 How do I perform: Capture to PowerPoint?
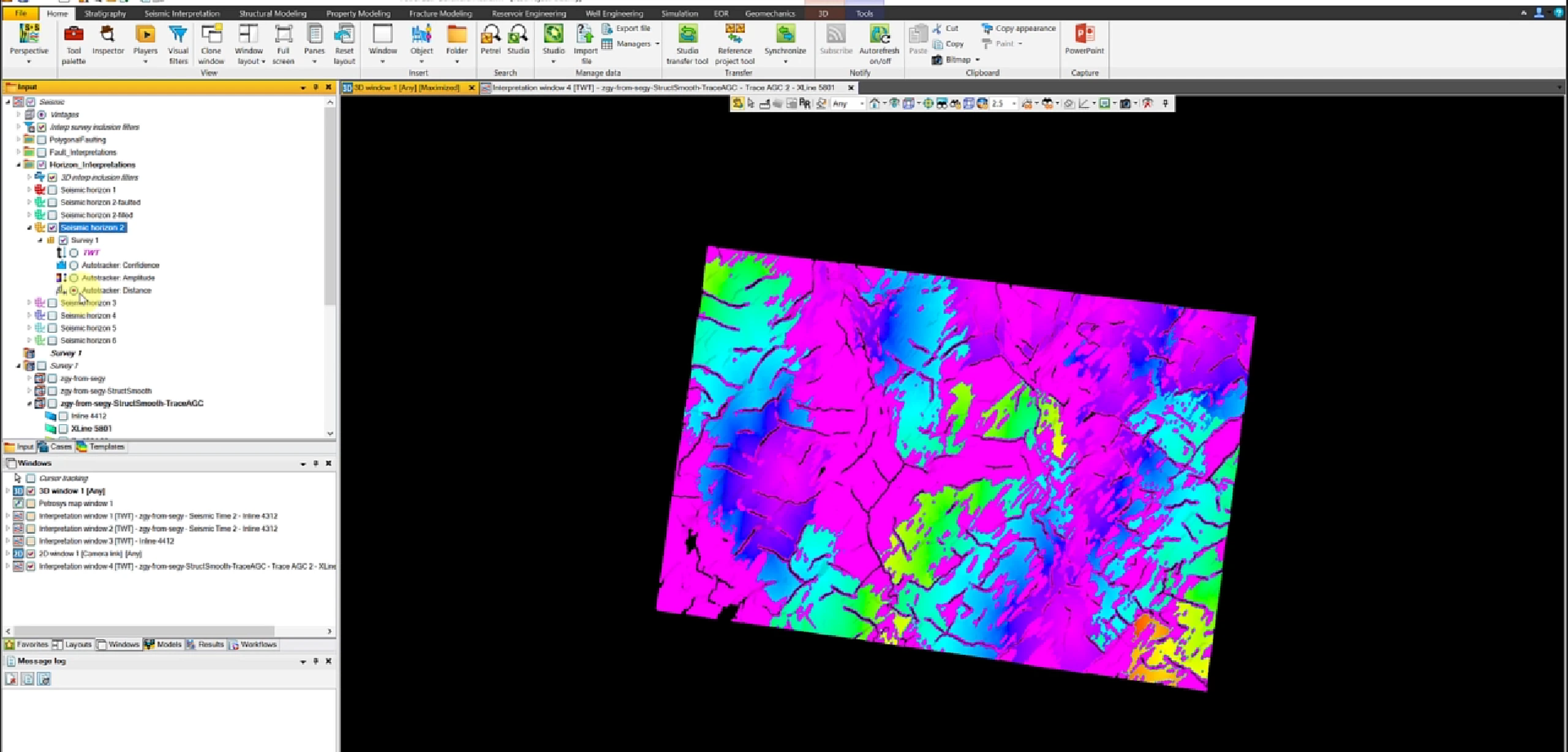[x=1084, y=40]
